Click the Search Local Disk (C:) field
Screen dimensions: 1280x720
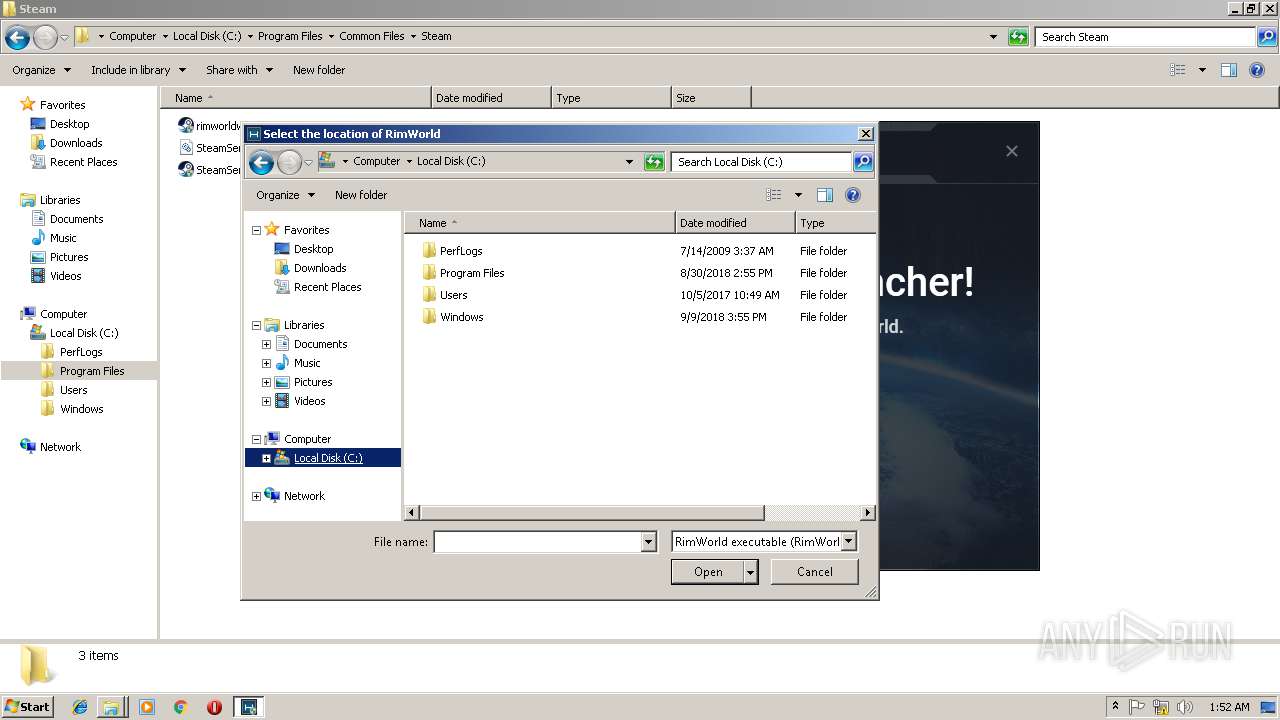(x=761, y=162)
